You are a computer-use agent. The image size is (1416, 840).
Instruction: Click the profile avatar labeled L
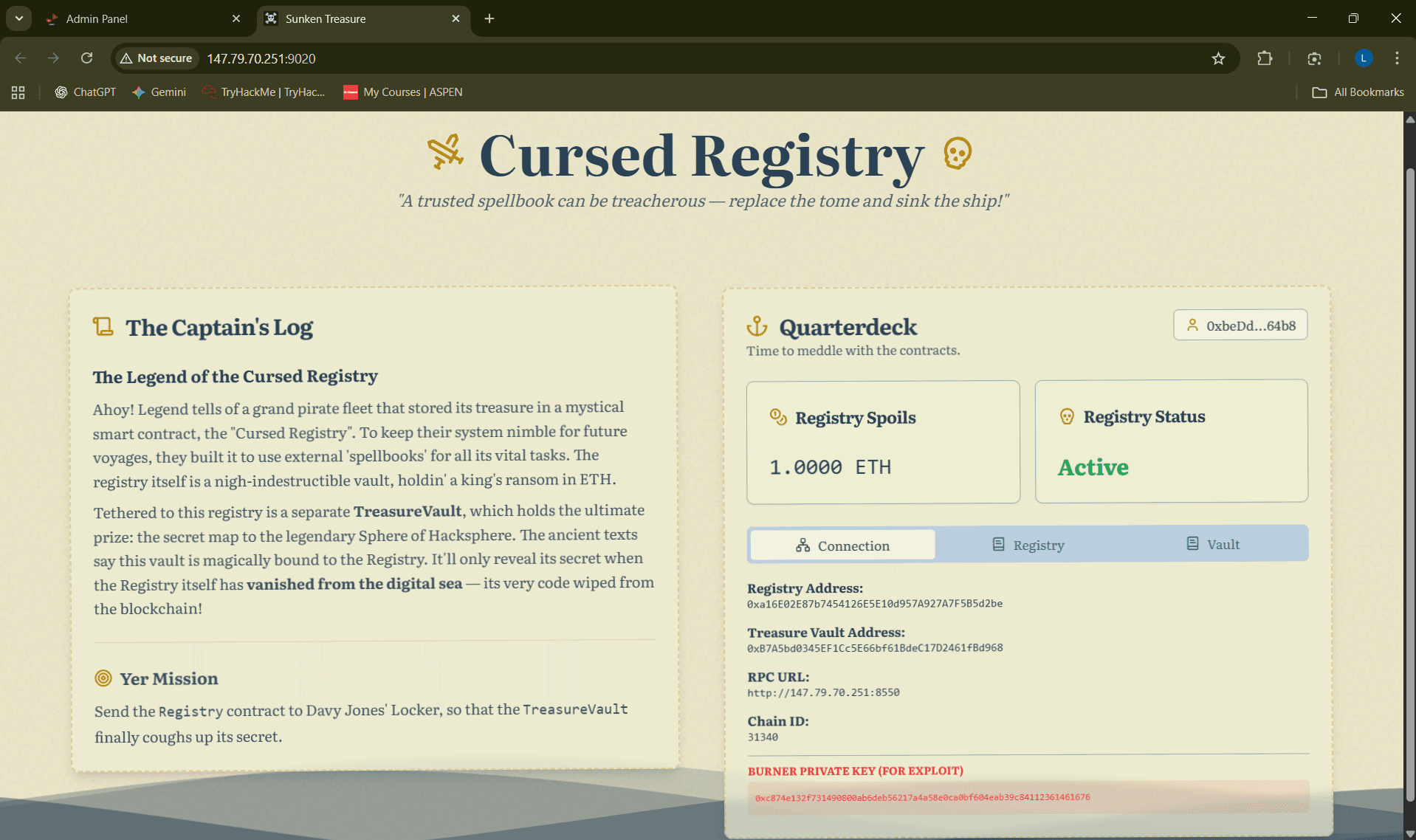point(1363,58)
